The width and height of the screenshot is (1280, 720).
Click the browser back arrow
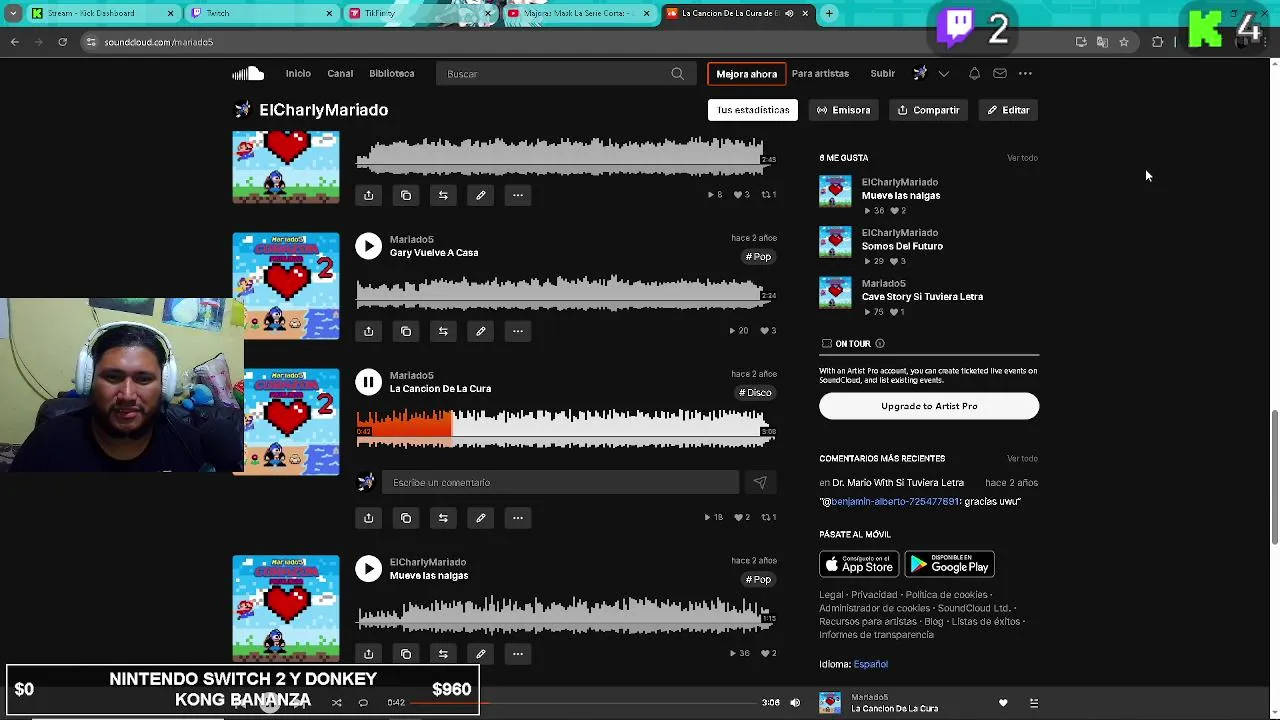(15, 42)
